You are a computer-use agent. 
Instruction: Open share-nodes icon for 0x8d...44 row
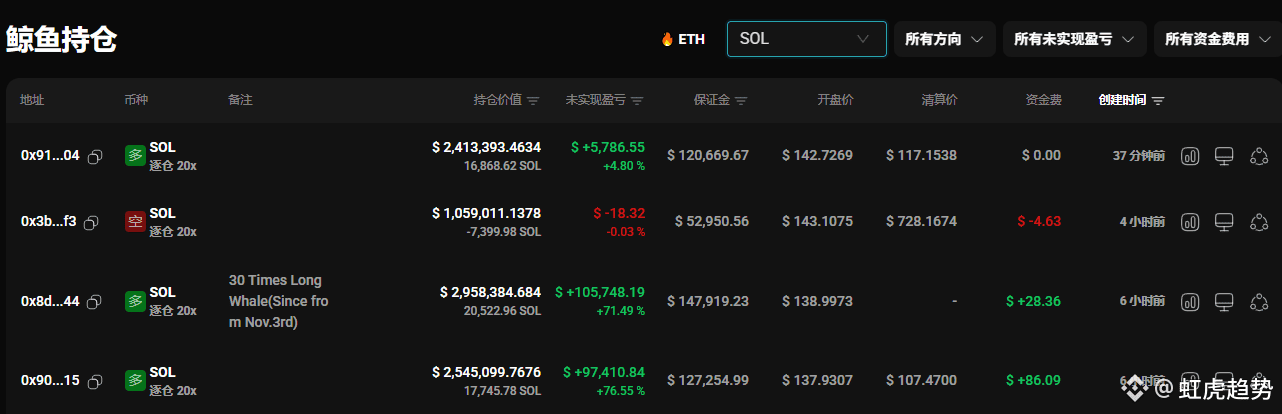click(1259, 301)
